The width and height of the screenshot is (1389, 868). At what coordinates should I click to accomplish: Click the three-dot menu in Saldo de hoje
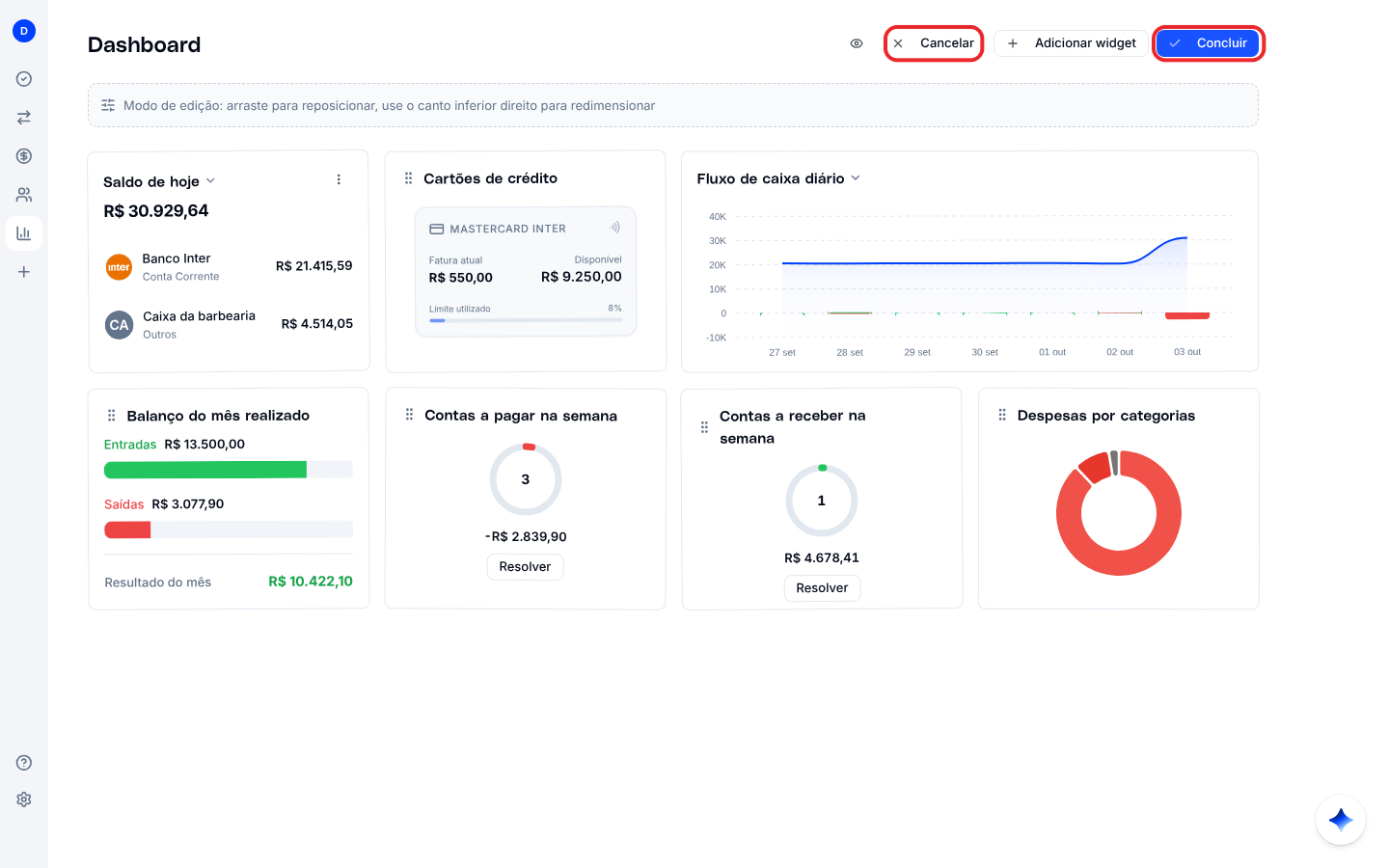tap(339, 179)
